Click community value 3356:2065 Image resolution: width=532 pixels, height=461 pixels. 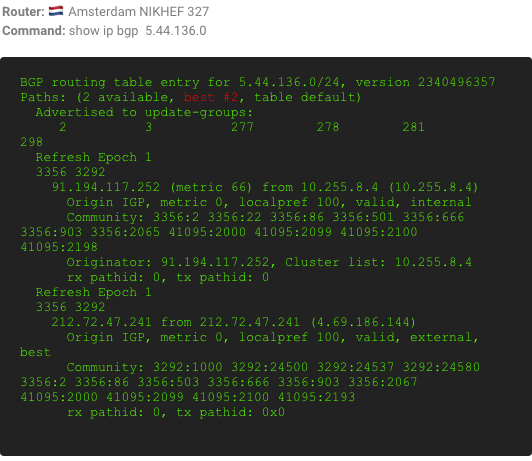point(125,232)
